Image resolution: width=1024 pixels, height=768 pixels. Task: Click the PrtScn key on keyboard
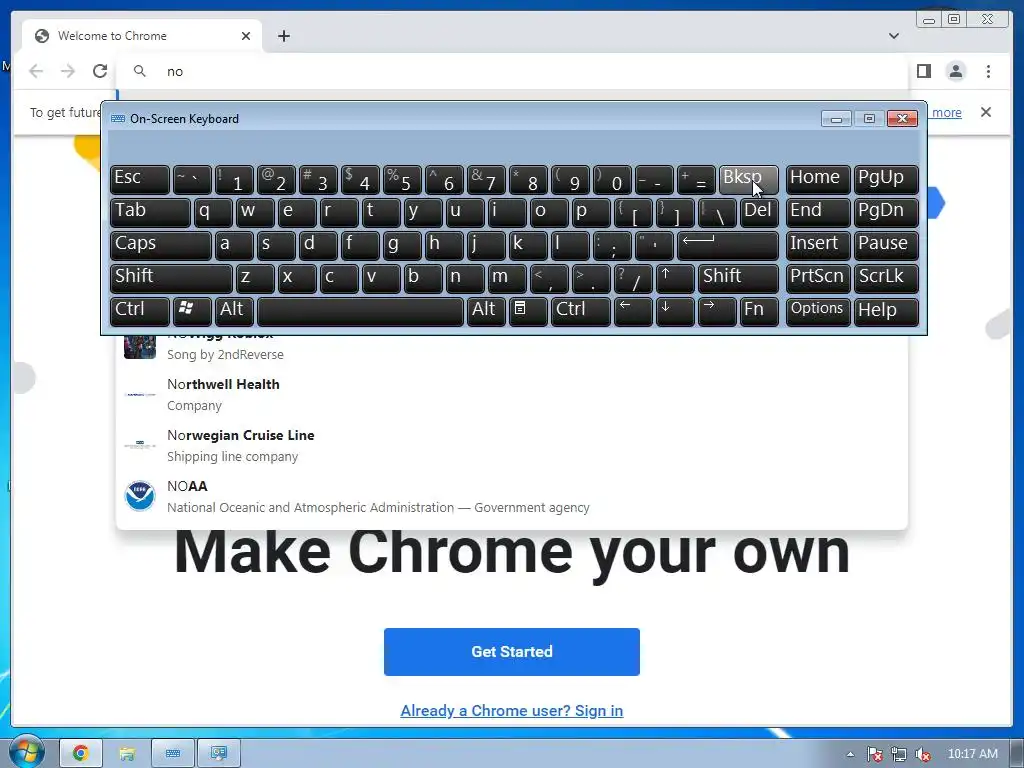[818, 279]
